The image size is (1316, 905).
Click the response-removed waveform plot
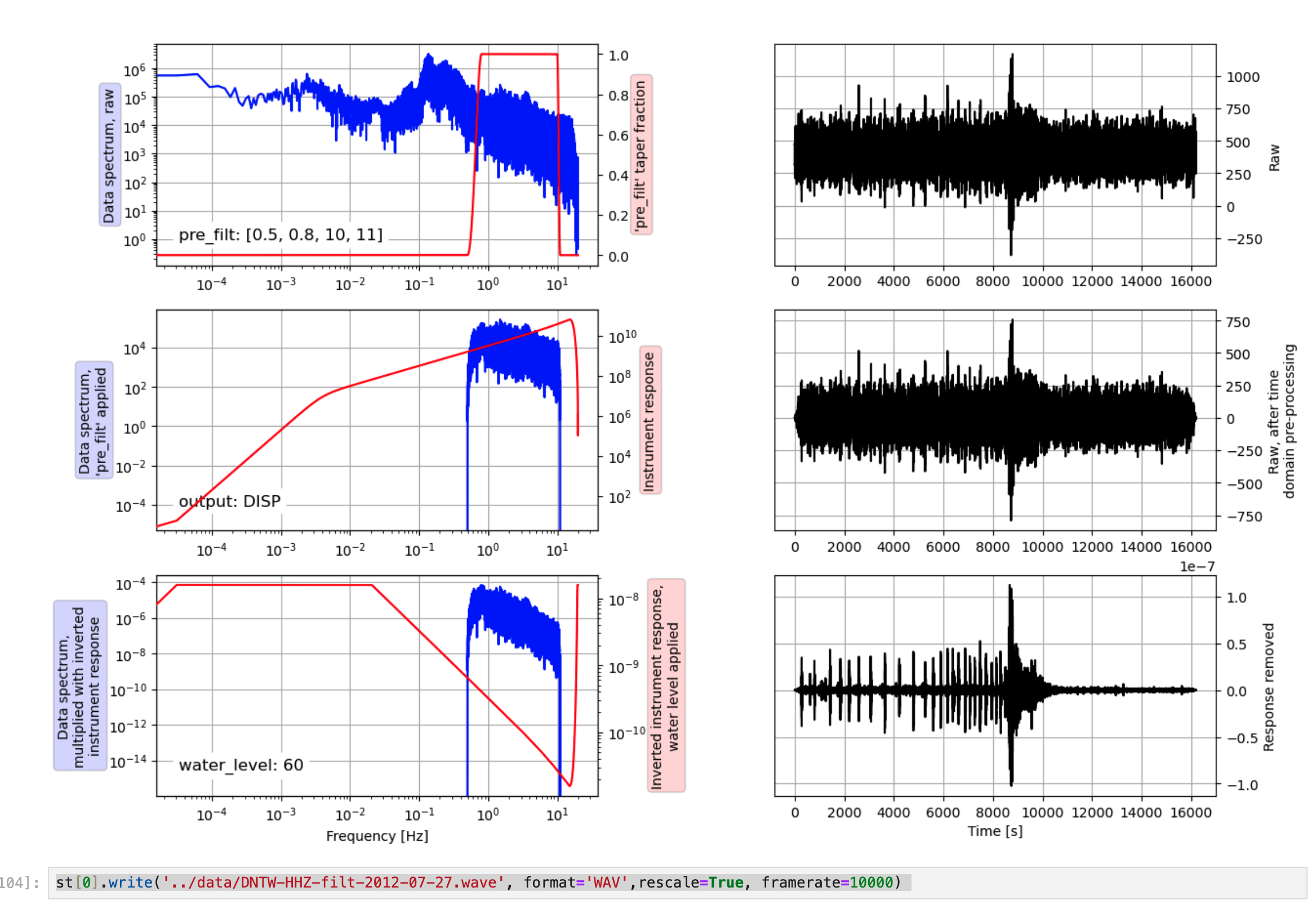995,686
